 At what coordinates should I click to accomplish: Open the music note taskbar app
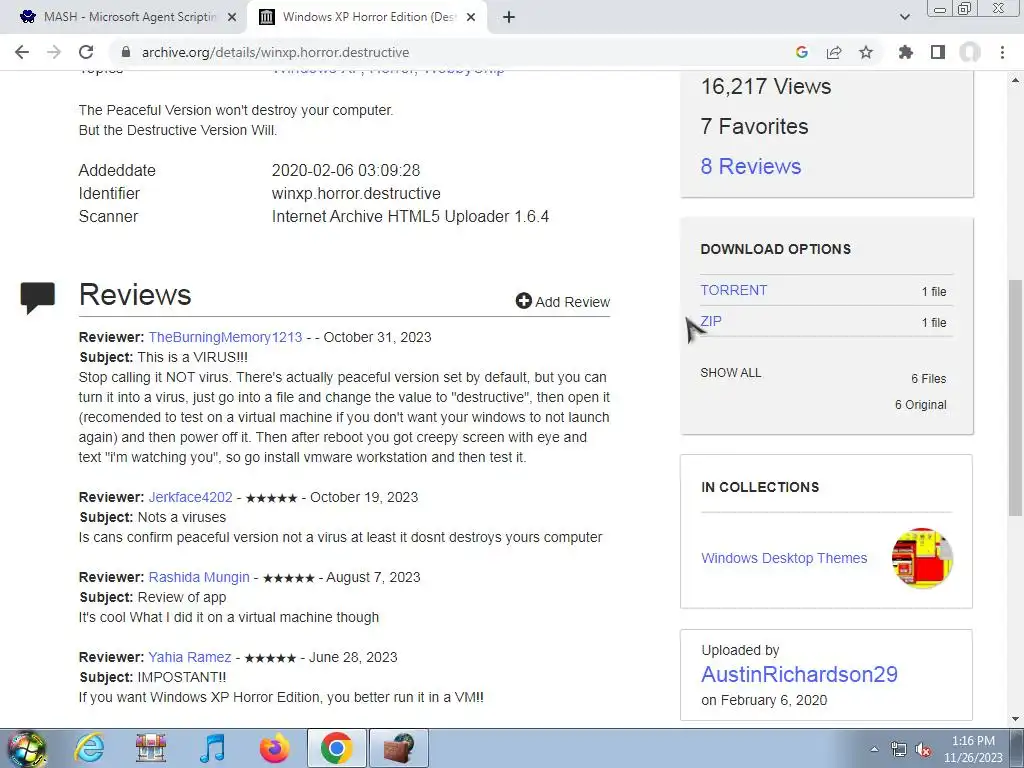click(212, 748)
